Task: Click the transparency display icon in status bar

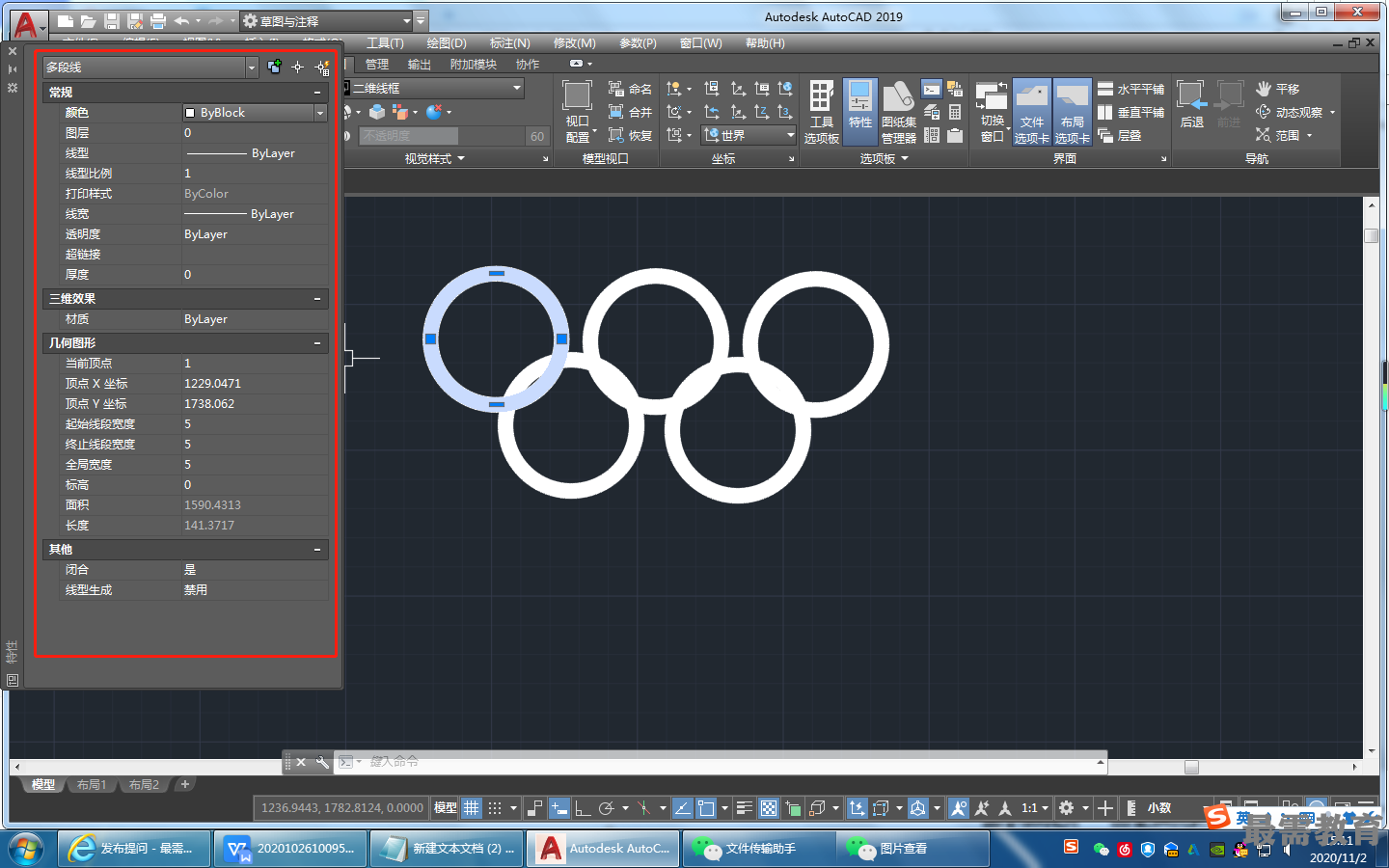Action: coord(769,808)
